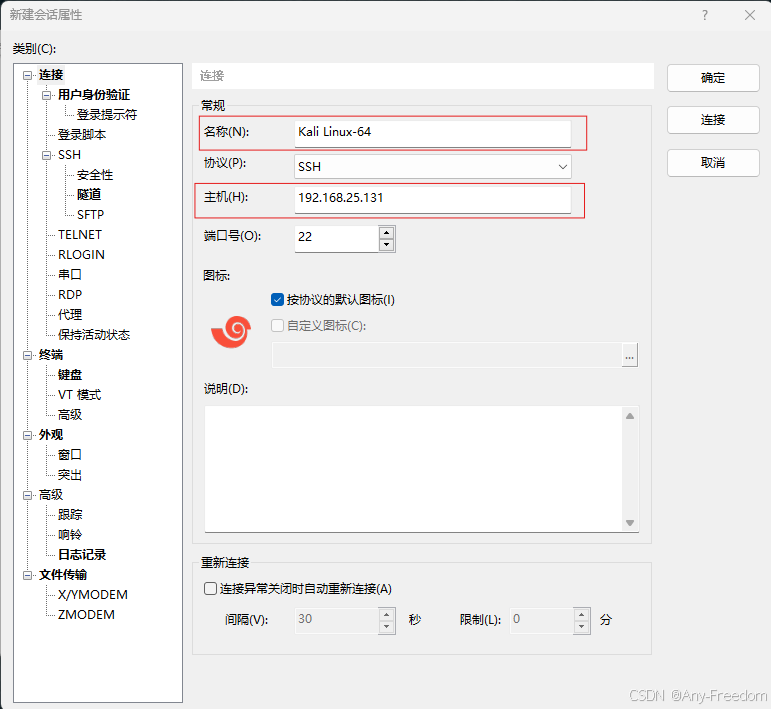Select 日志记录 in the tree

click(x=82, y=555)
